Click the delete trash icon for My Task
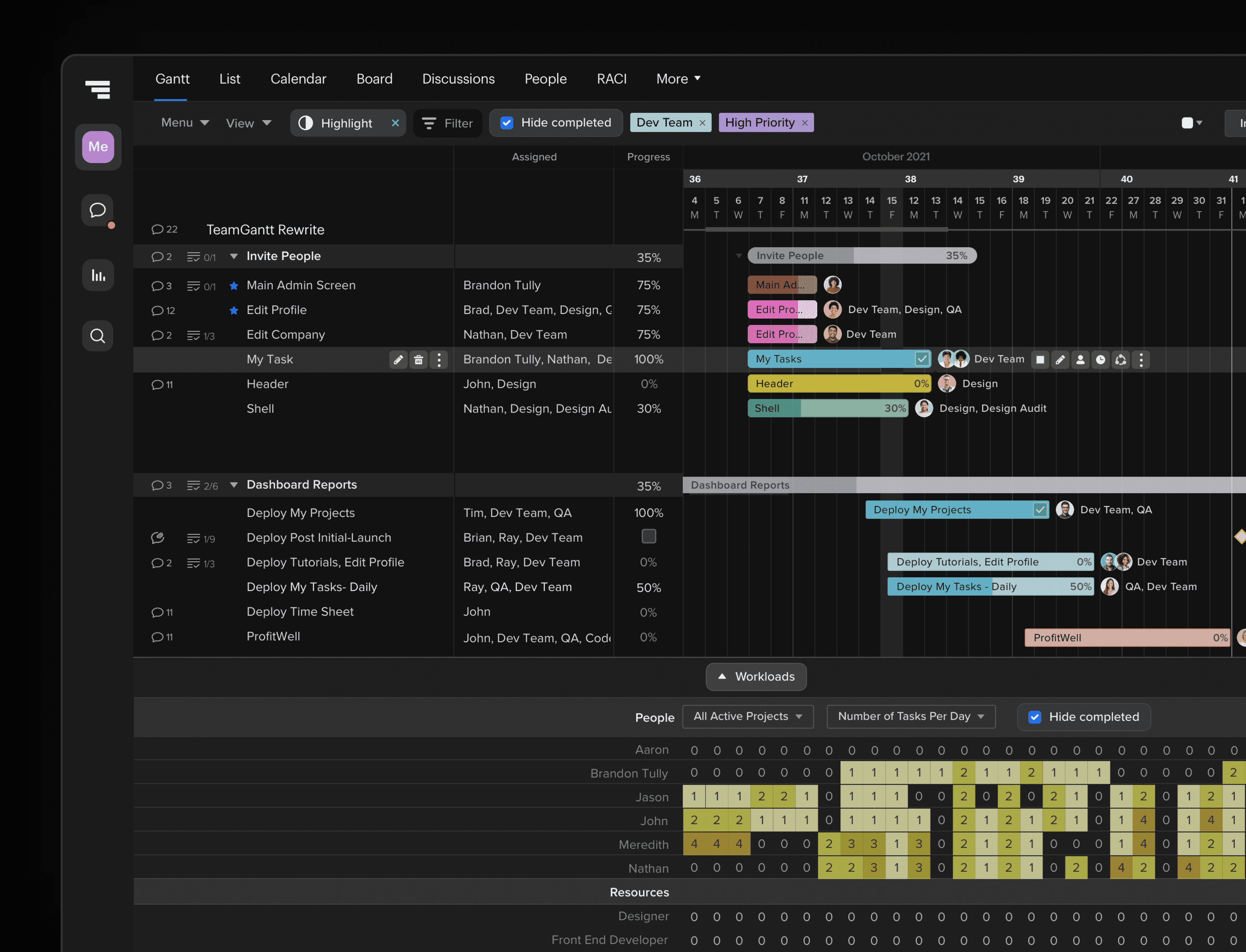Screen dimensions: 1246x952 click(418, 360)
